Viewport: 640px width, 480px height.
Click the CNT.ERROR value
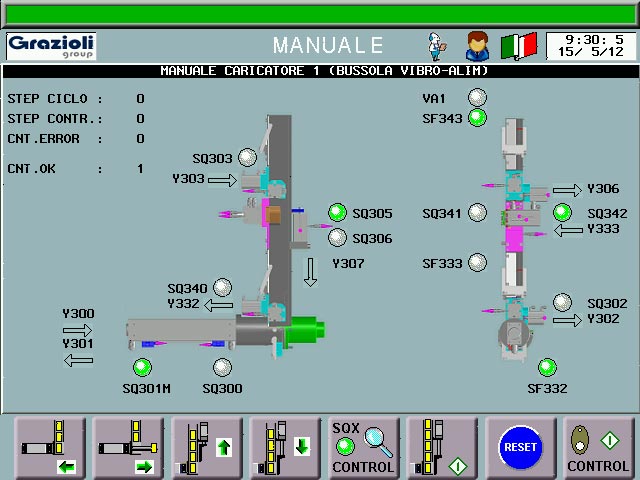pyautogui.click(x=140, y=138)
